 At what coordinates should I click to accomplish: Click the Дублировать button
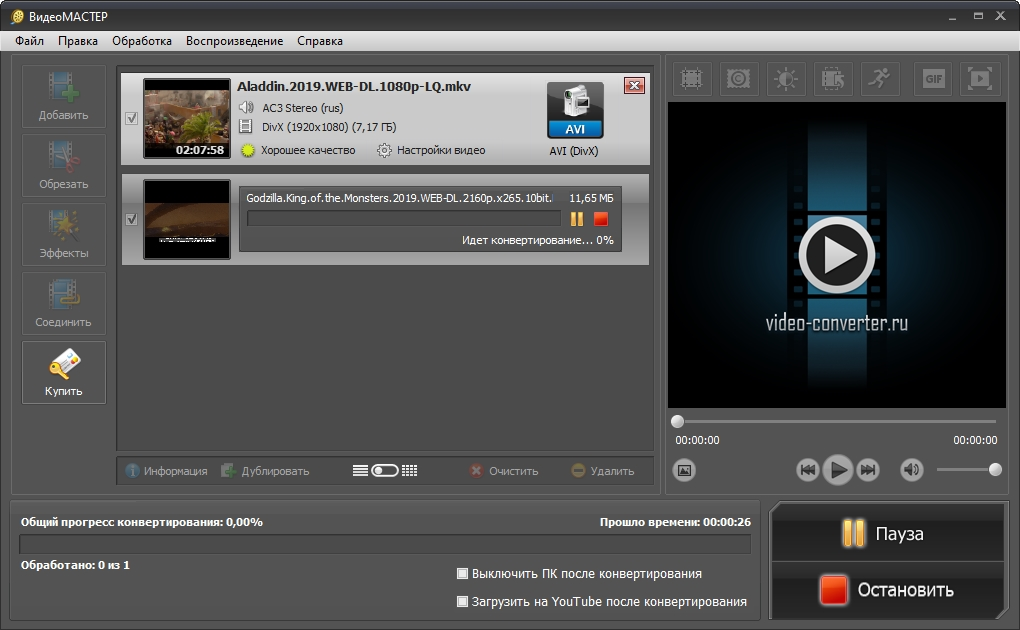point(265,471)
